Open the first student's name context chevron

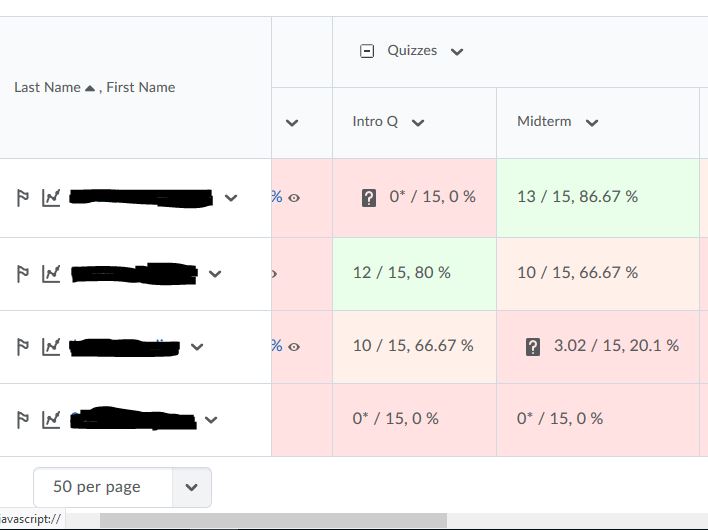pos(231,198)
